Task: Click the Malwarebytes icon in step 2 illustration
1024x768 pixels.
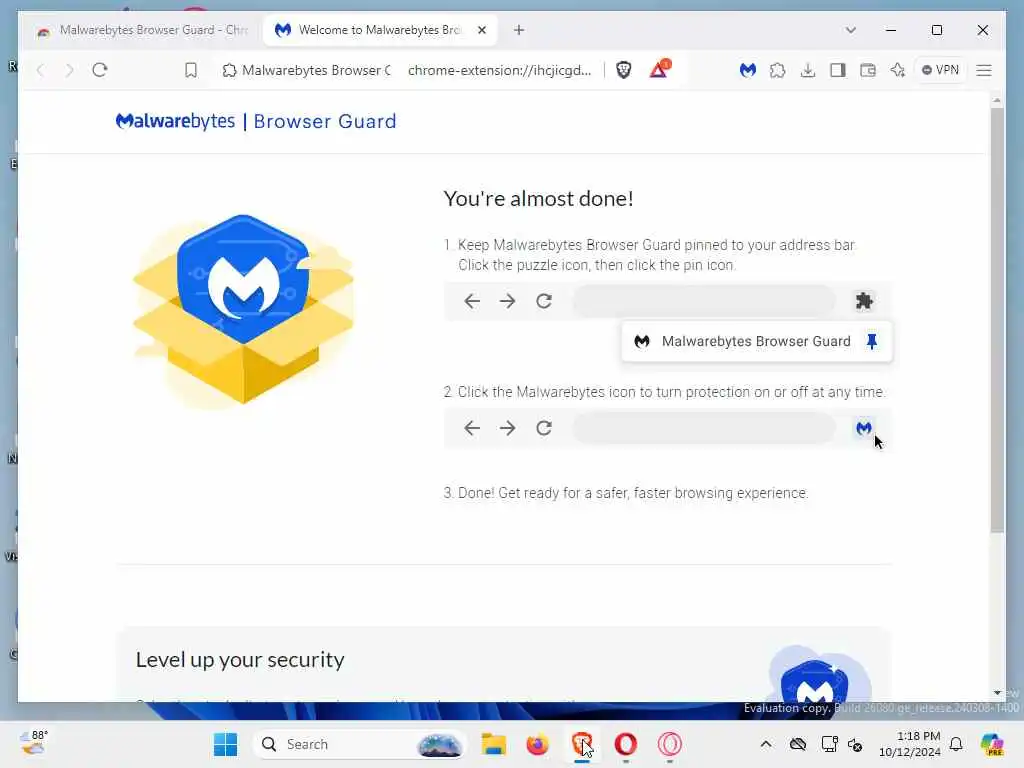Action: point(863,428)
